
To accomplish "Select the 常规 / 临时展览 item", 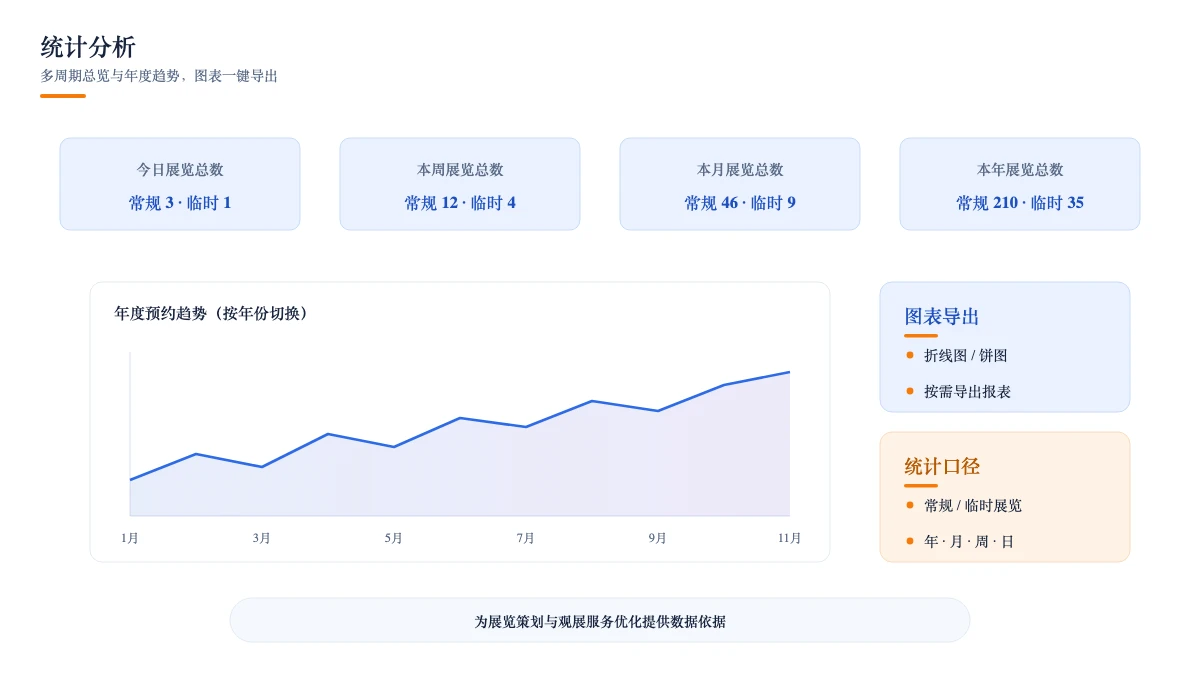I will coord(973,505).
